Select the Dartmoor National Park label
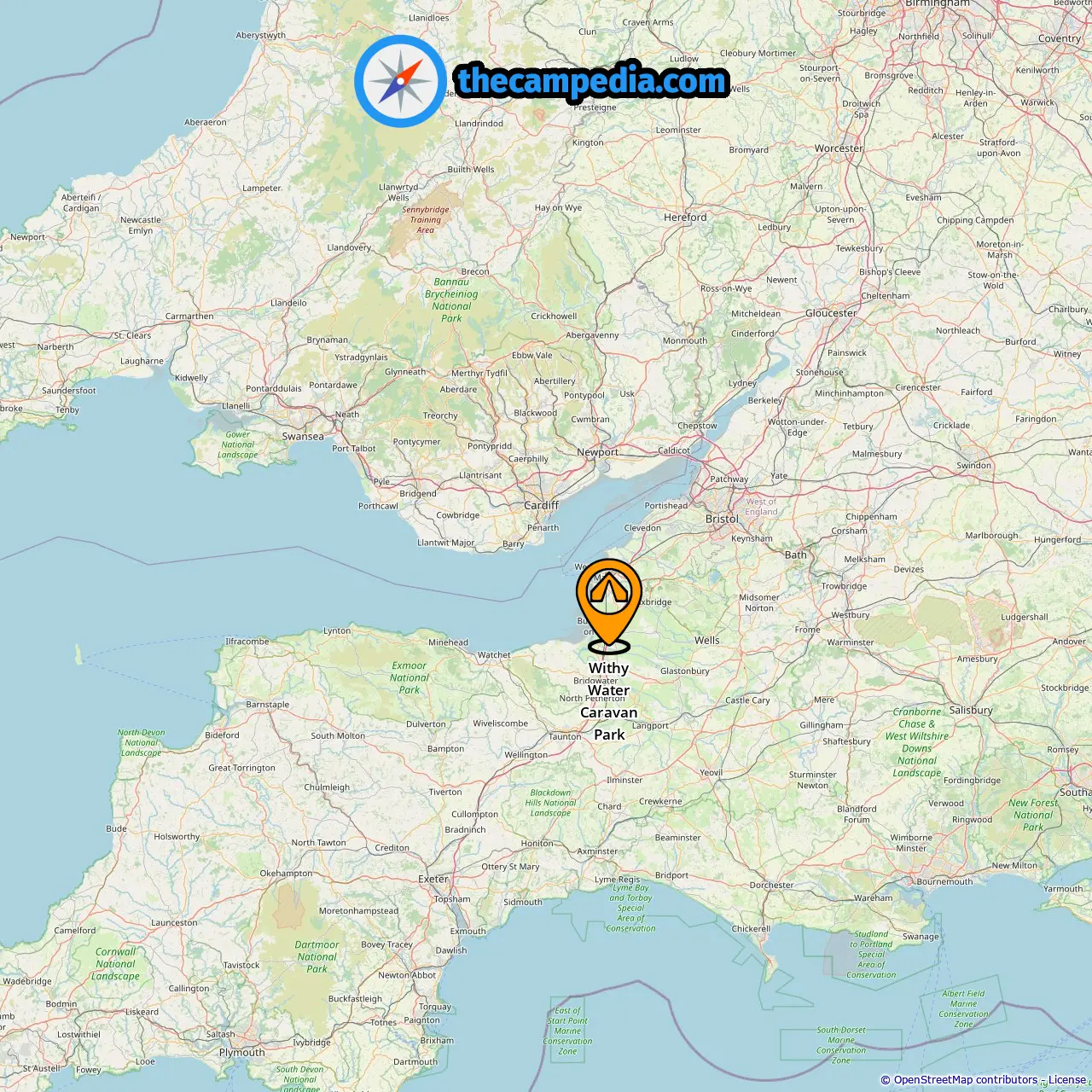This screenshot has height=1092, width=1092. click(x=317, y=956)
